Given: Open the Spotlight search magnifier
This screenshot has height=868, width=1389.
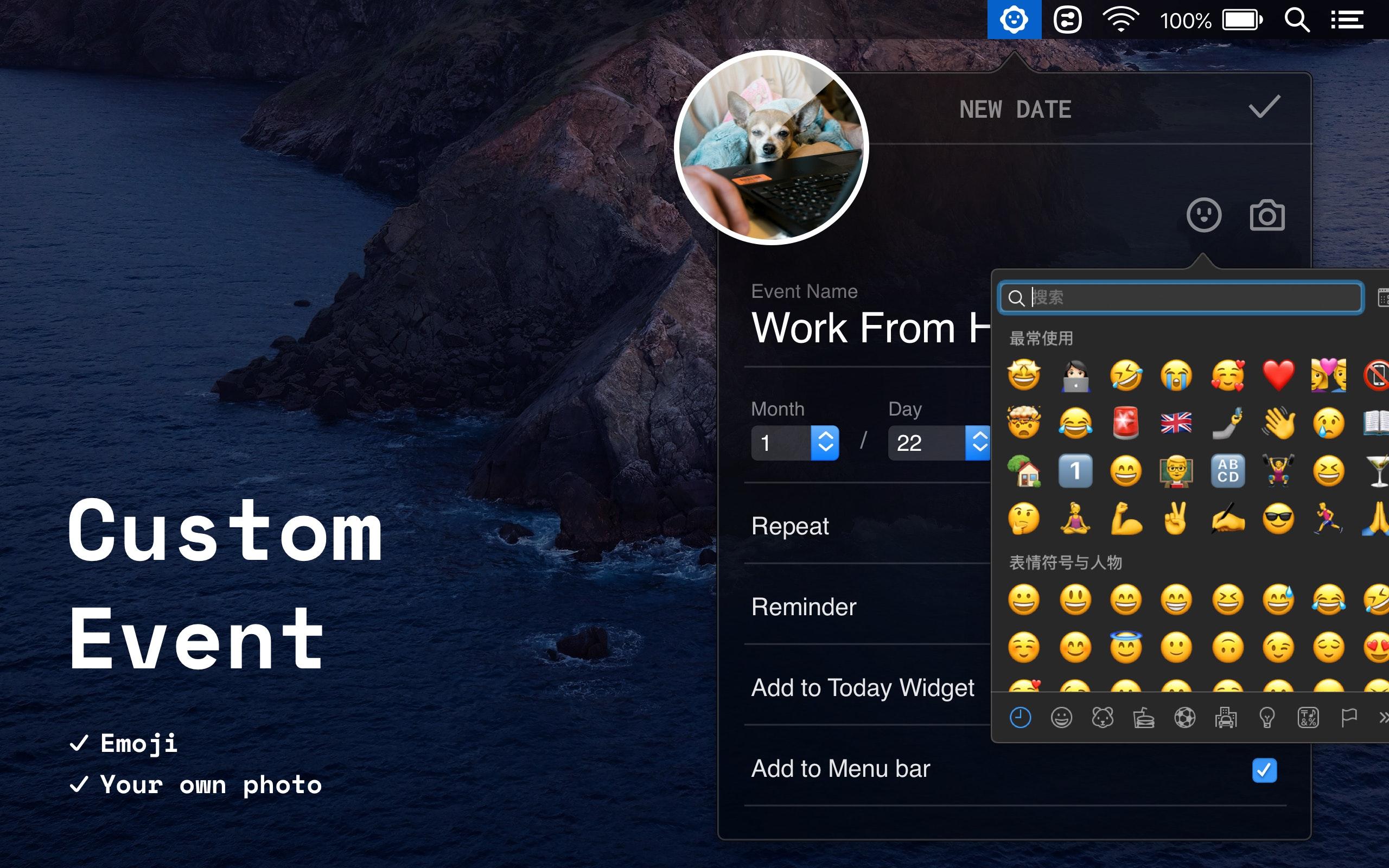Looking at the screenshot, I should click(x=1297, y=21).
